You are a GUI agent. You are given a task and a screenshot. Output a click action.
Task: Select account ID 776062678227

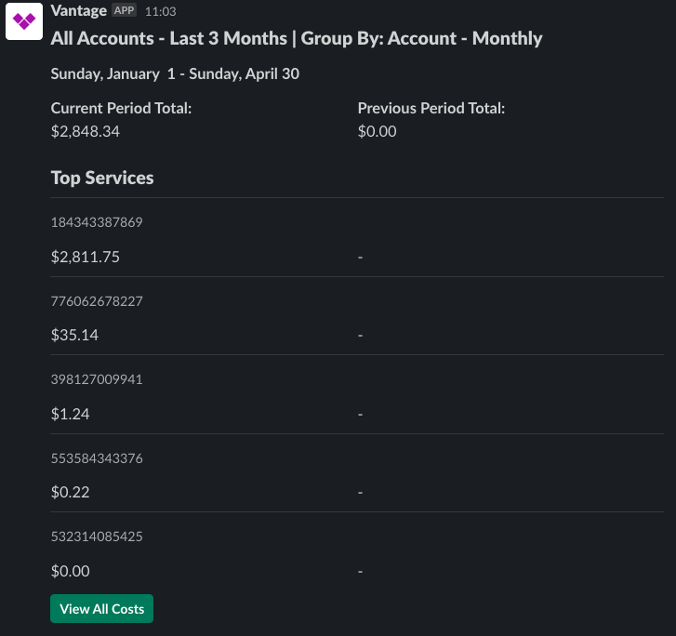[97, 301]
